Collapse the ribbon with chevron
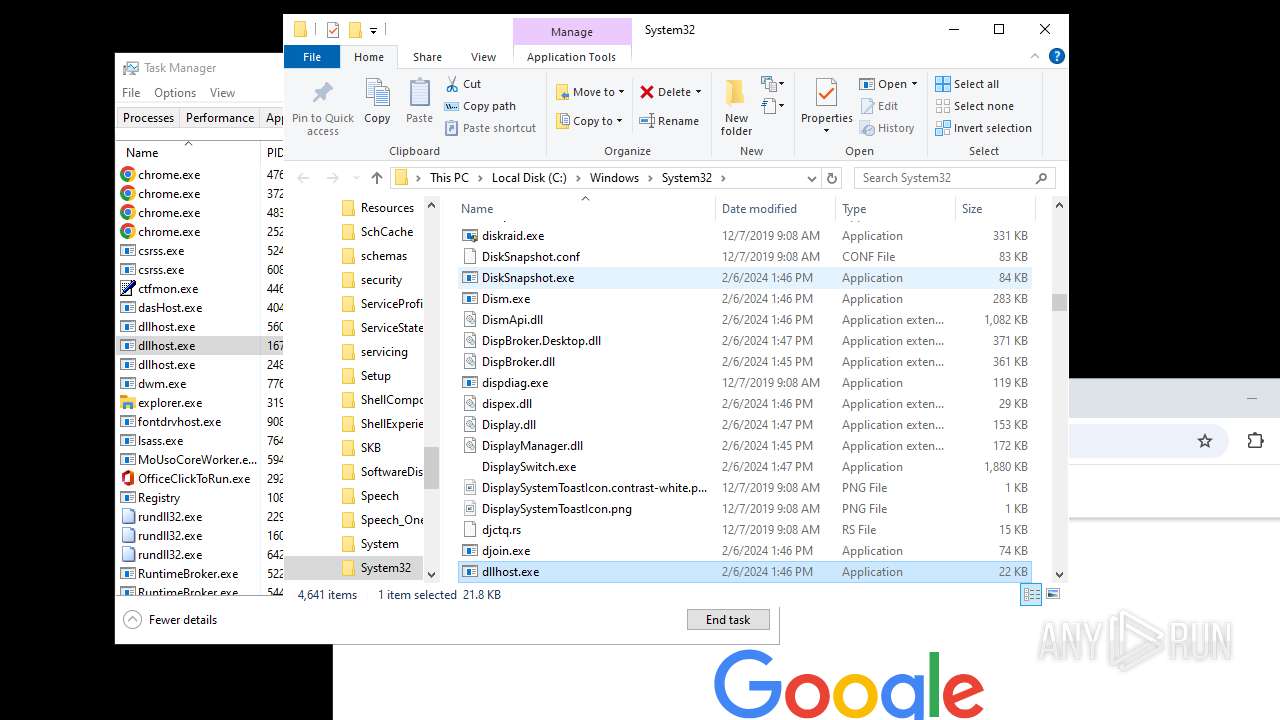Image resolution: width=1280 pixels, height=720 pixels. click(1036, 57)
